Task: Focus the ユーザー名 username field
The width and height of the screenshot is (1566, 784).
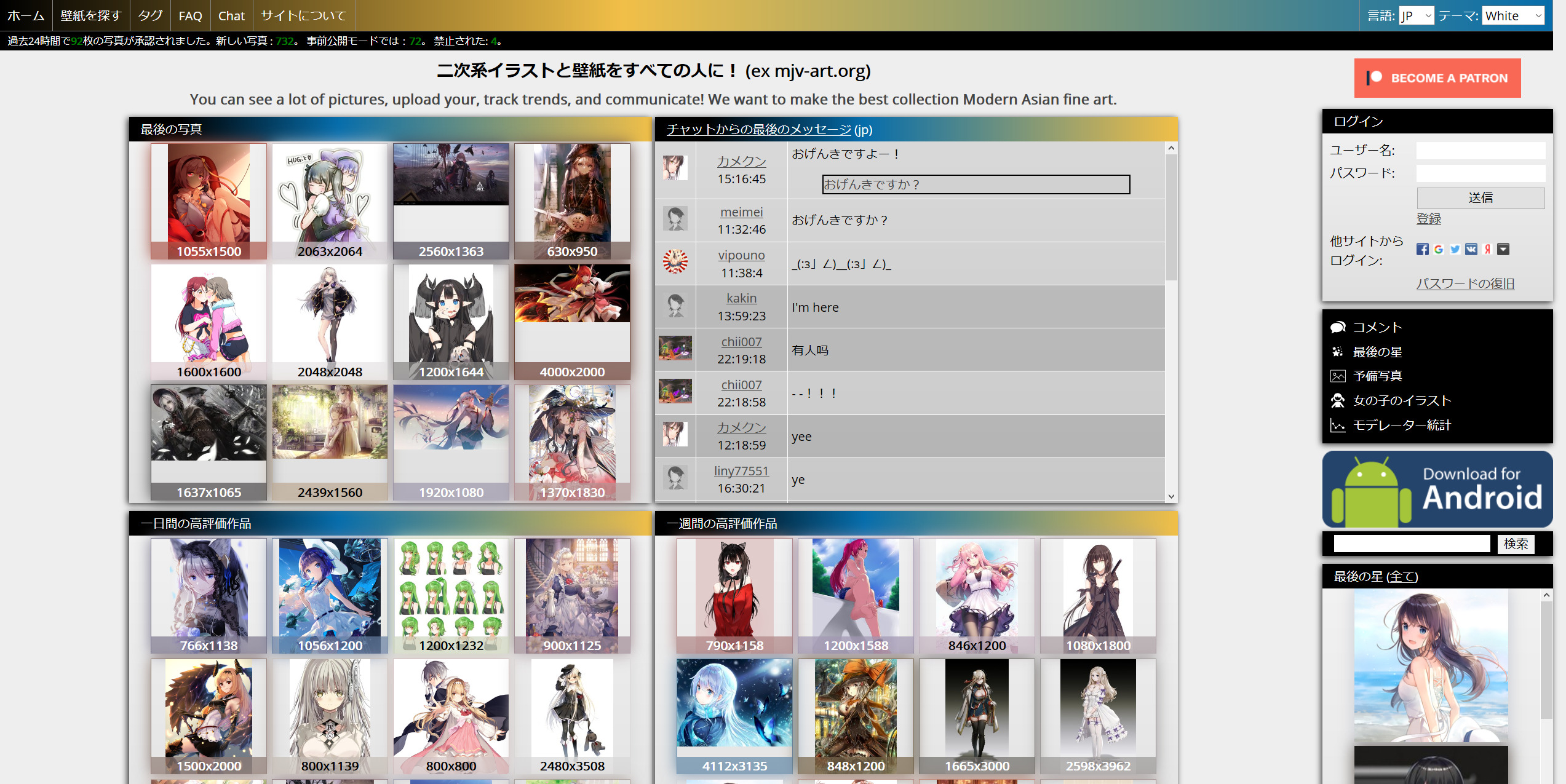Action: pyautogui.click(x=1480, y=151)
